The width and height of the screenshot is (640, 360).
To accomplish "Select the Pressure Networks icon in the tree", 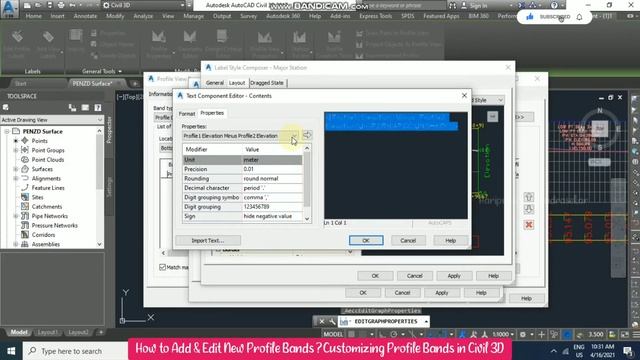I will click(x=25, y=225).
